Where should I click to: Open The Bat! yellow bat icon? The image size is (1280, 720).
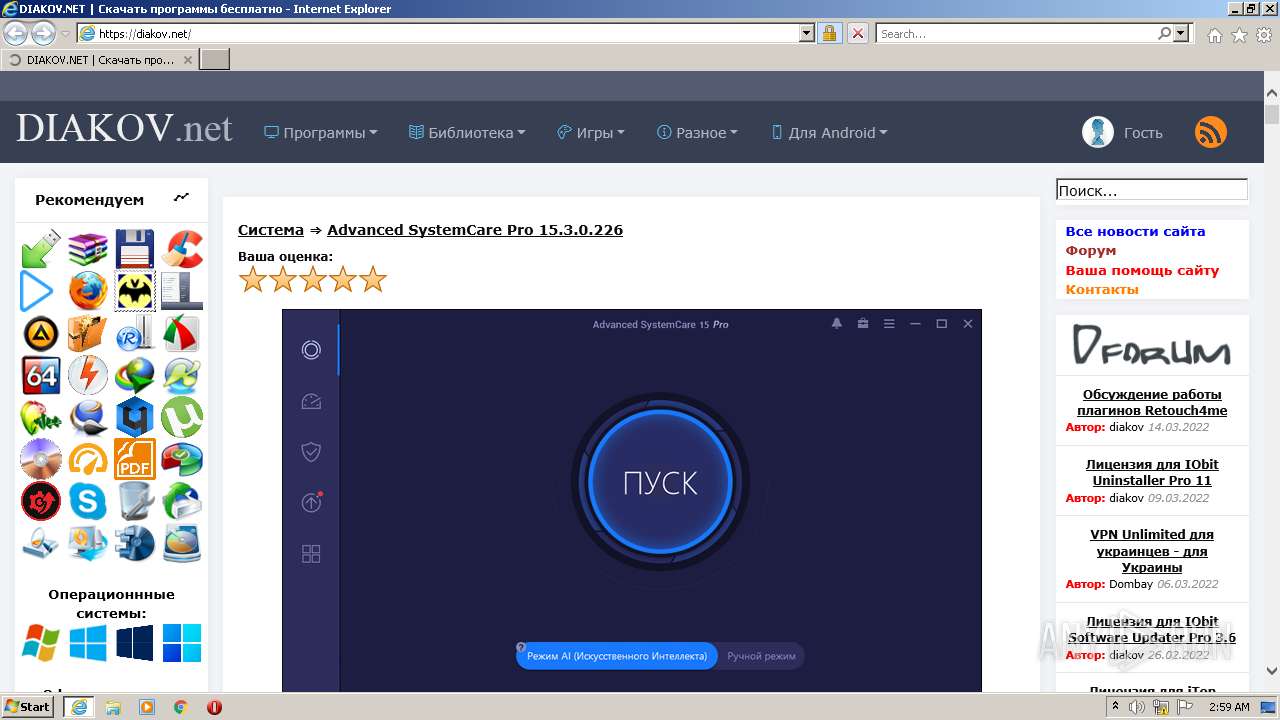(135, 292)
